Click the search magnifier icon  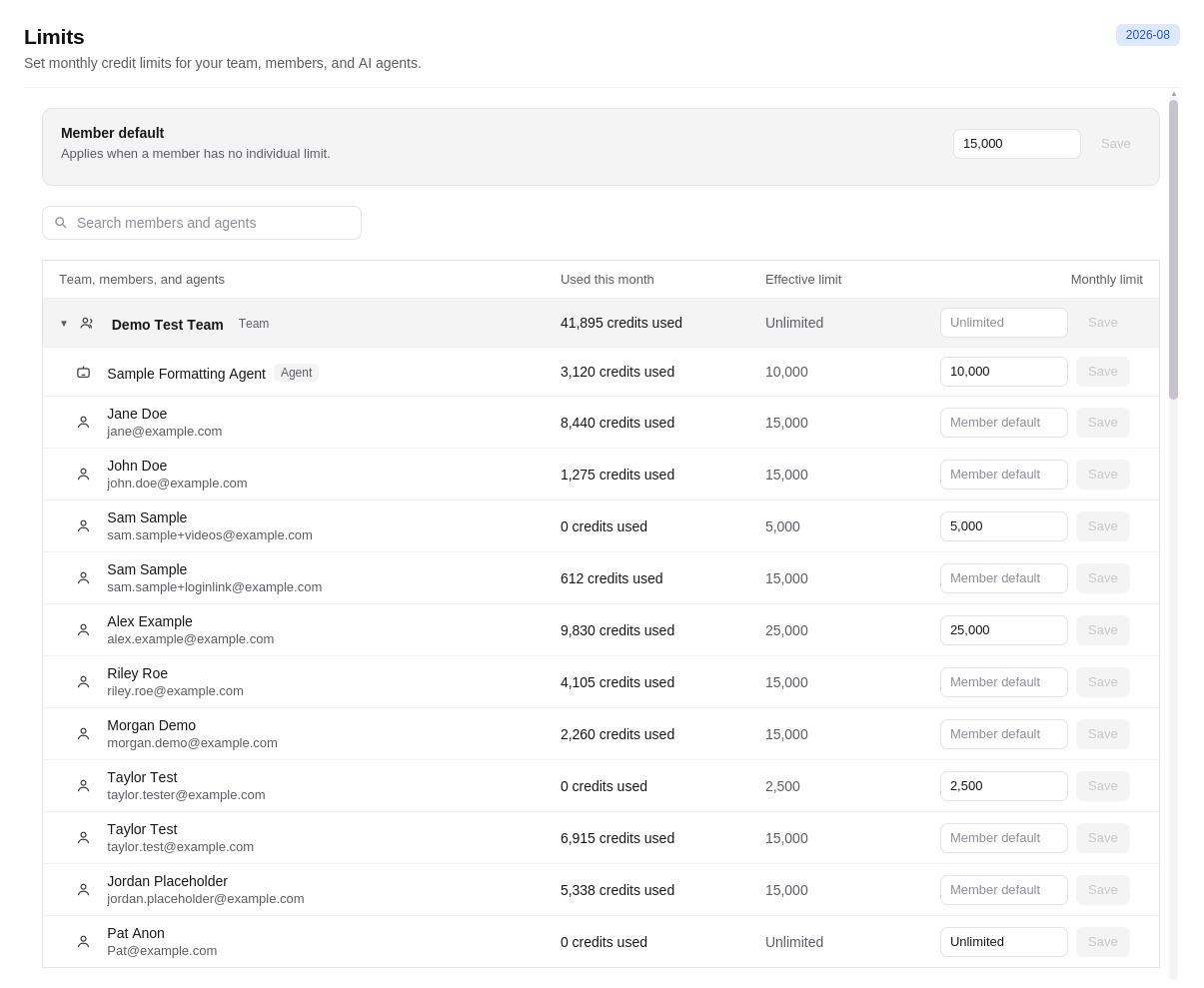[61, 223]
